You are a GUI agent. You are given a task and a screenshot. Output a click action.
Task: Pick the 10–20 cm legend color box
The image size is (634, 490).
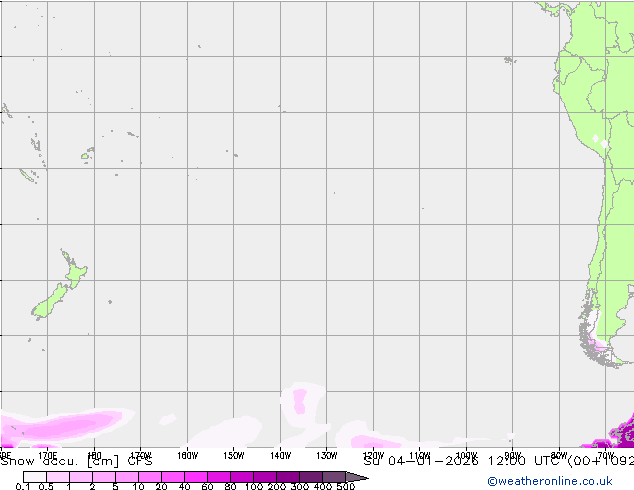pos(150,477)
